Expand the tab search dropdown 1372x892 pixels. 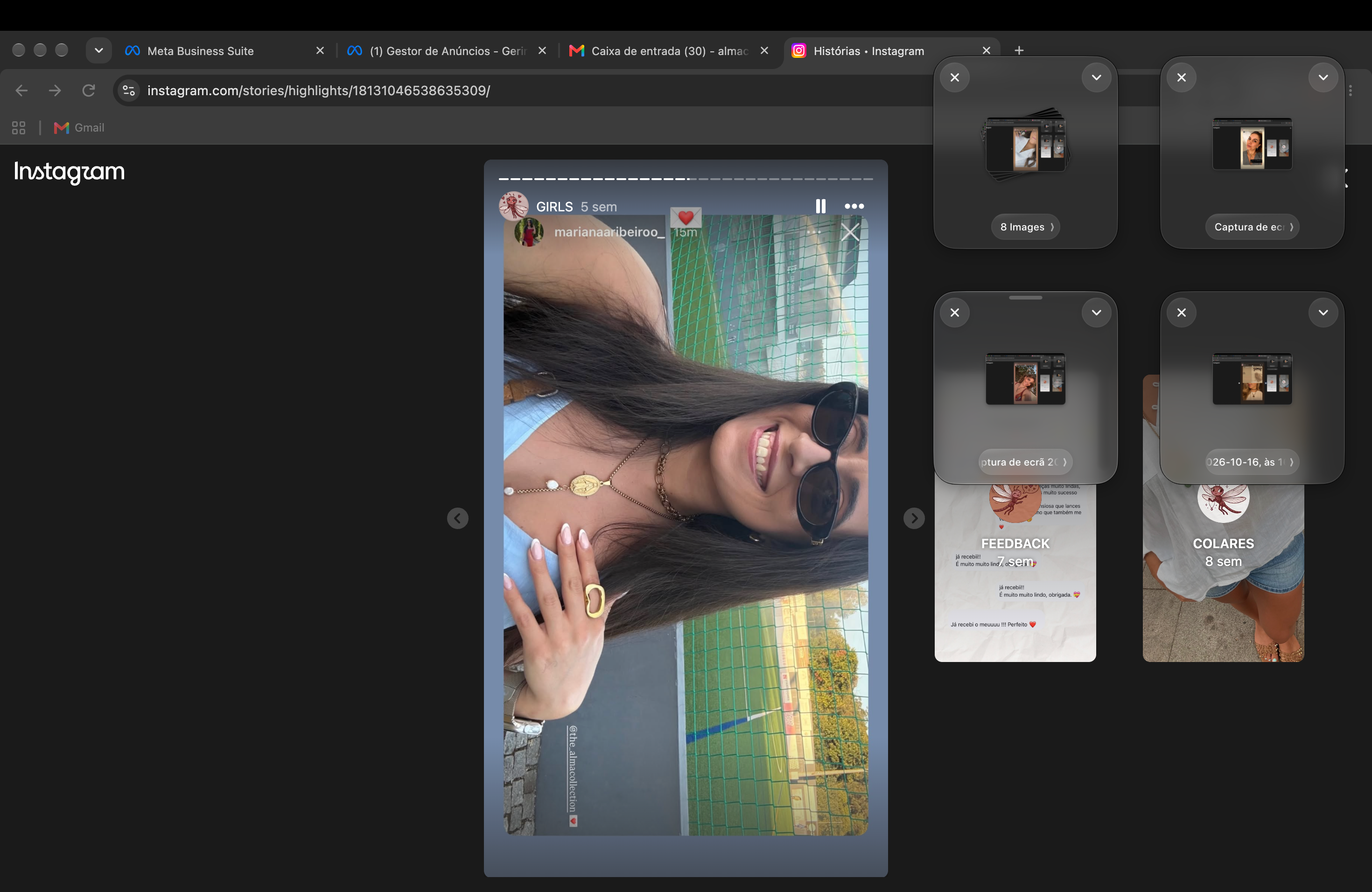click(x=98, y=51)
